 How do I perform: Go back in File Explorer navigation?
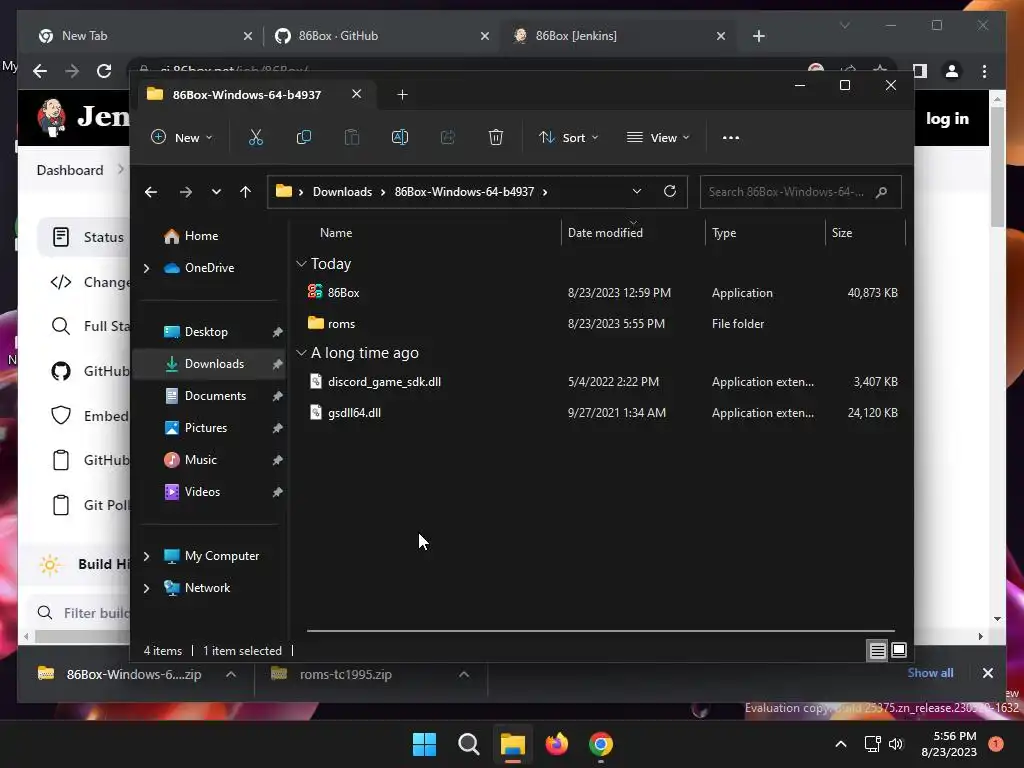[x=151, y=192]
